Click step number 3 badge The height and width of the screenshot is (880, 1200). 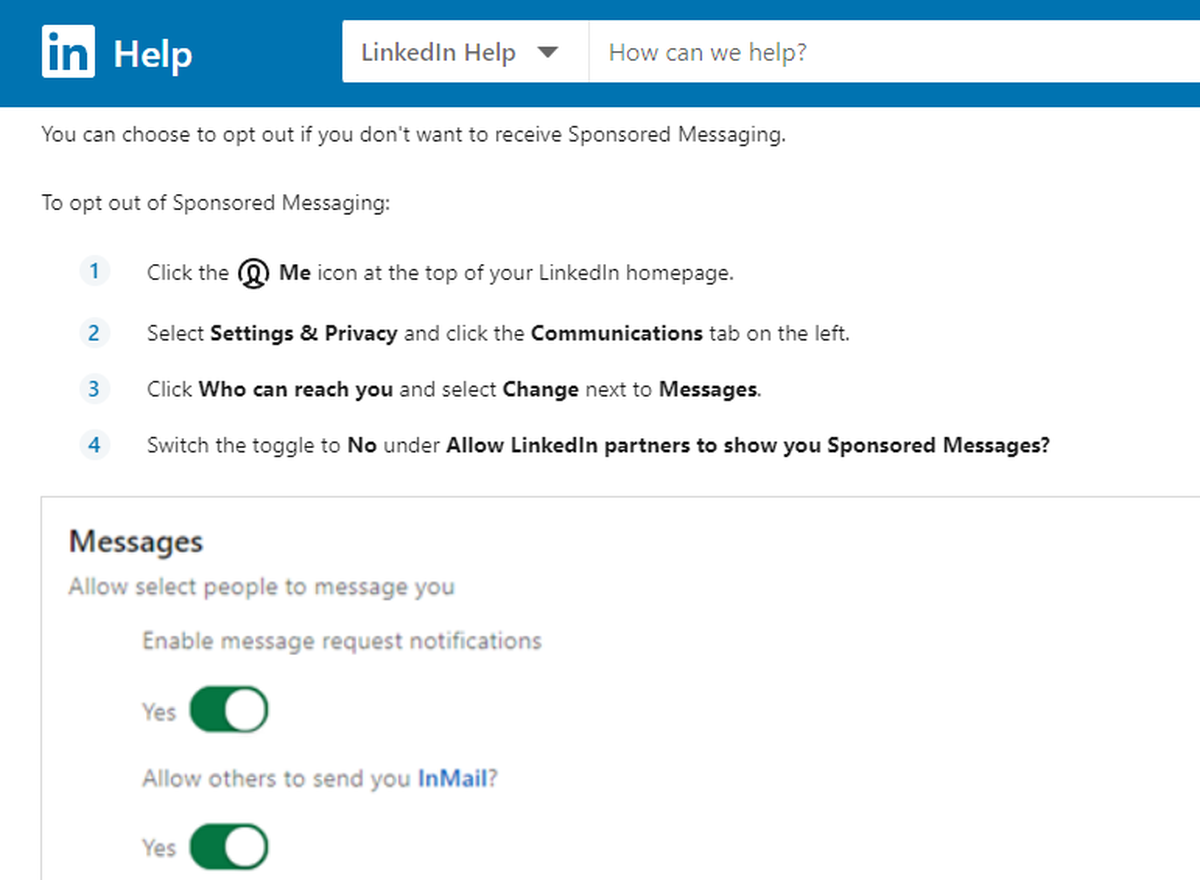point(94,388)
